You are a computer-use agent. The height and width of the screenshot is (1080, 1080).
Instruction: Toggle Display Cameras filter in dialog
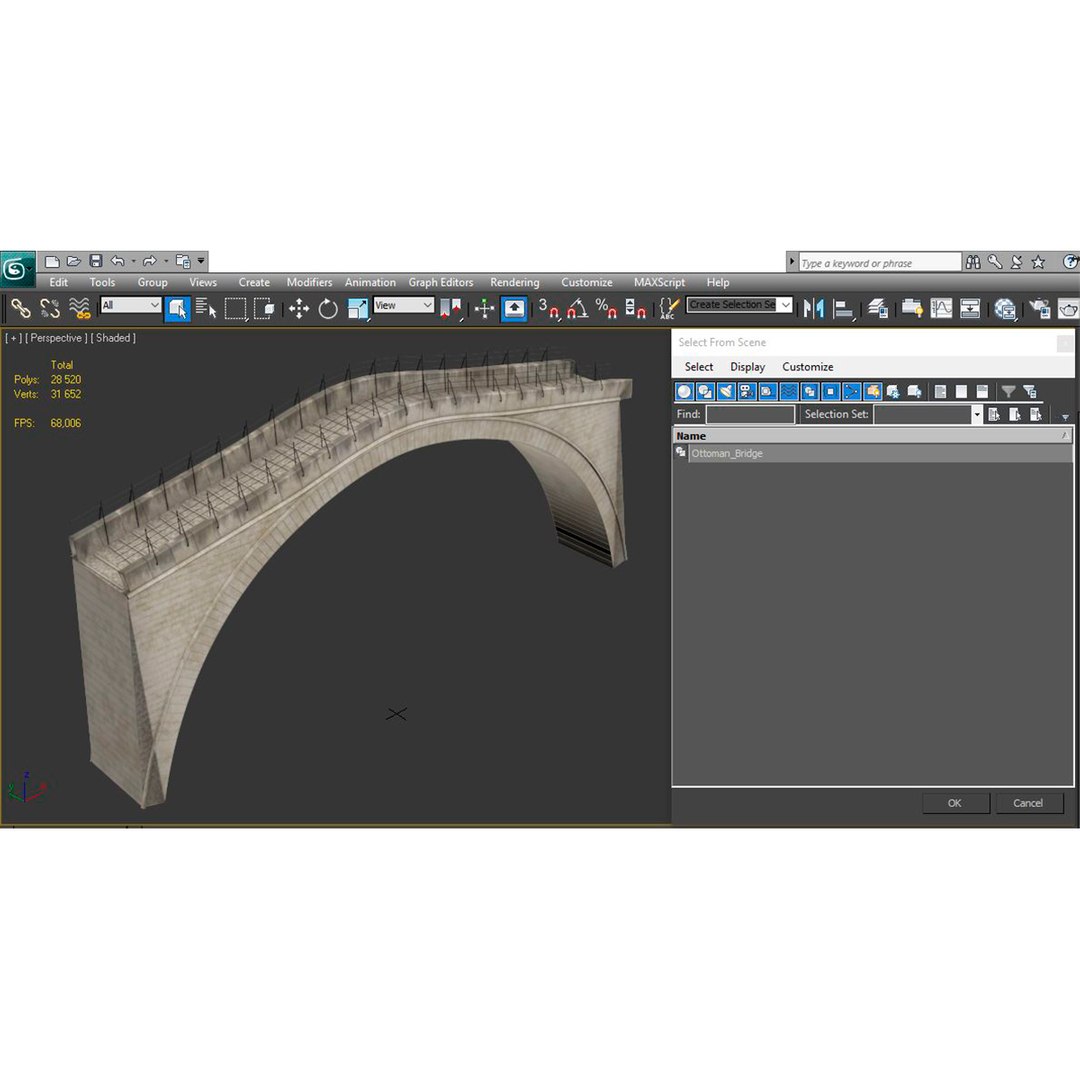(x=747, y=392)
